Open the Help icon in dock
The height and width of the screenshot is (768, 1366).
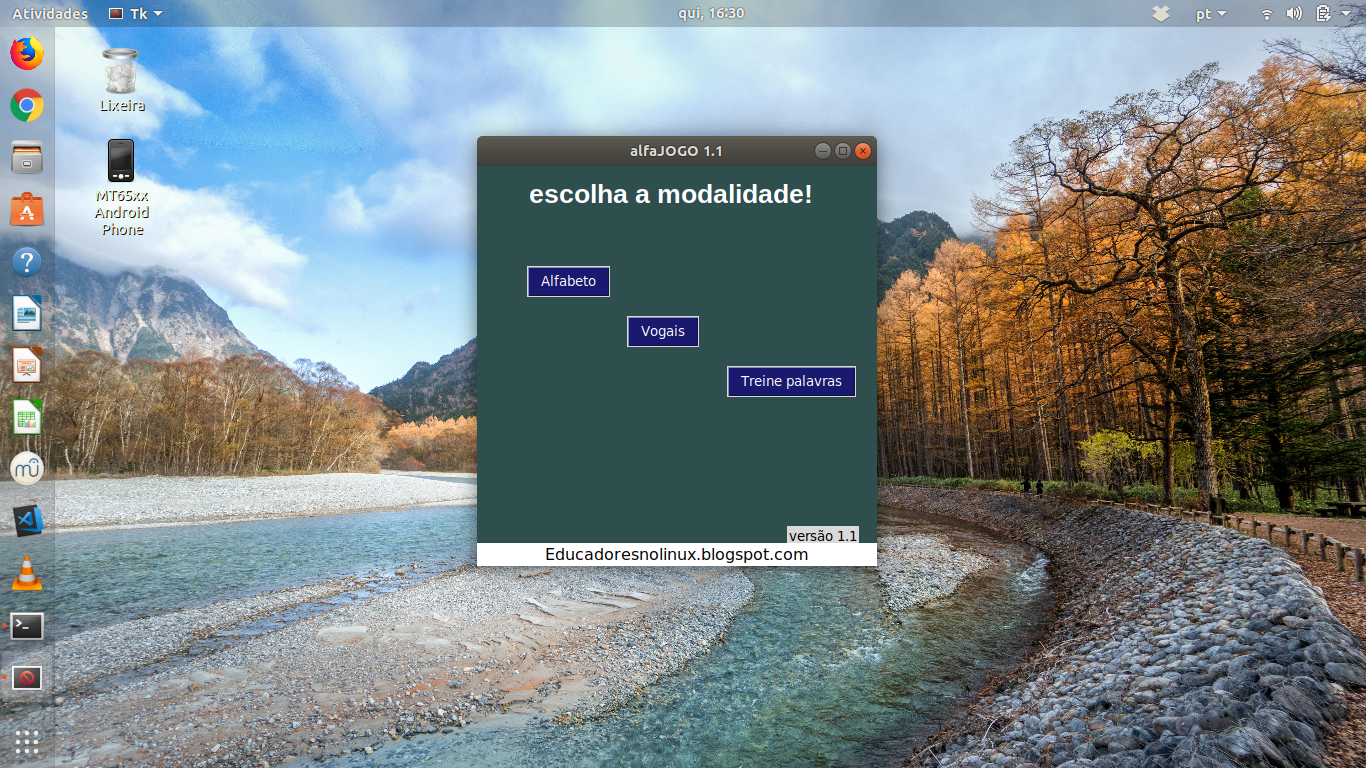(x=27, y=262)
